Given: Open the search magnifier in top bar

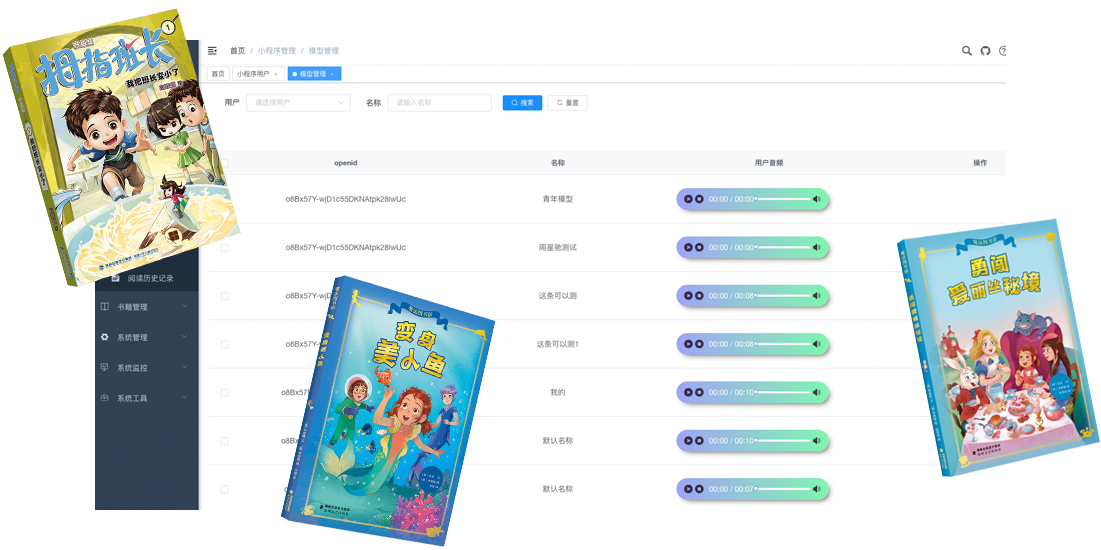Looking at the screenshot, I should coord(966,50).
